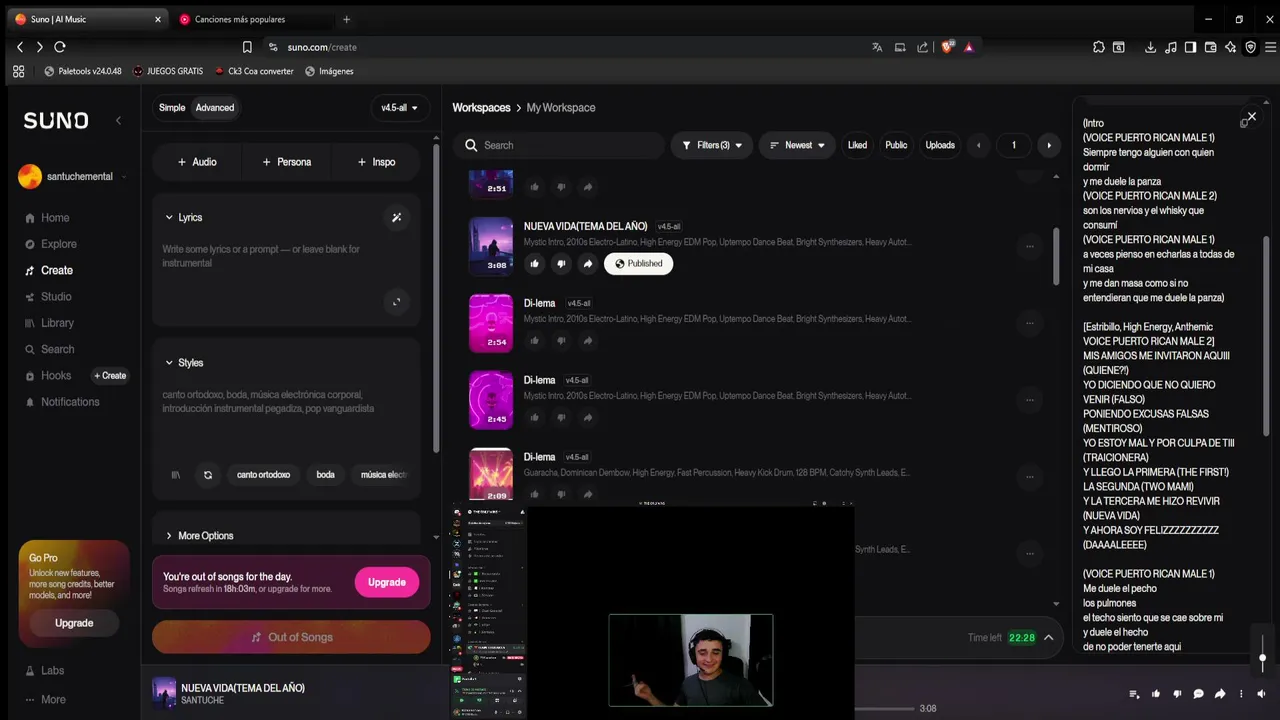The height and width of the screenshot is (720, 1280).
Task: Open more options for NUEVA VIDA song
Action: click(x=1030, y=246)
